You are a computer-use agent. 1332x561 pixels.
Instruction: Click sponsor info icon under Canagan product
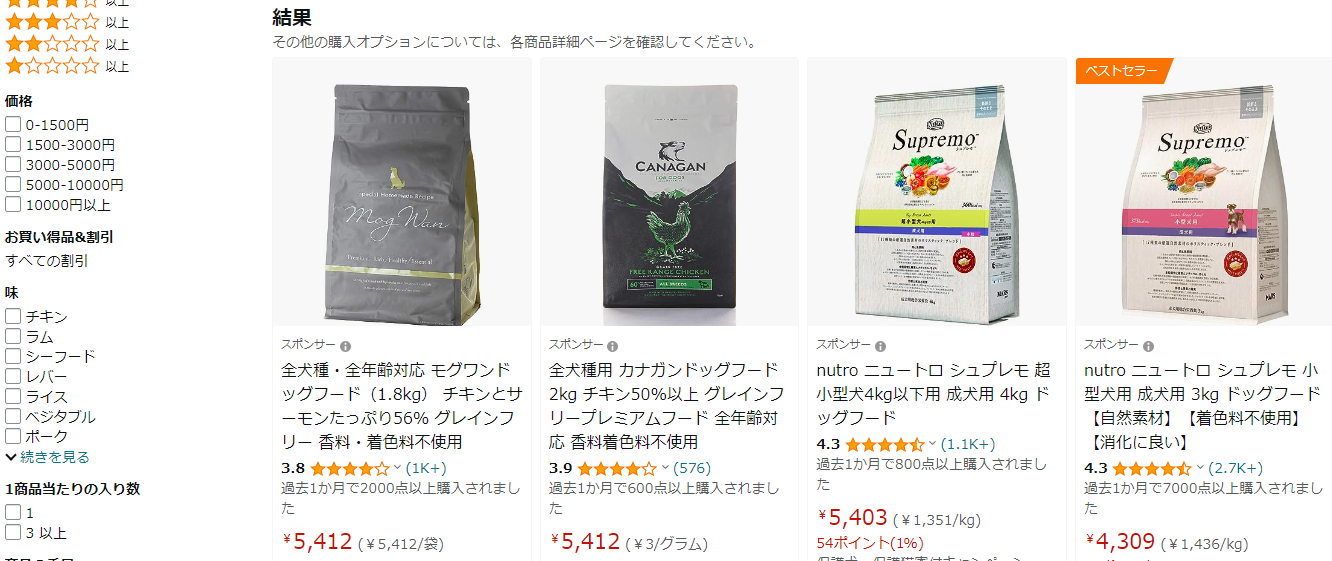pos(613,346)
